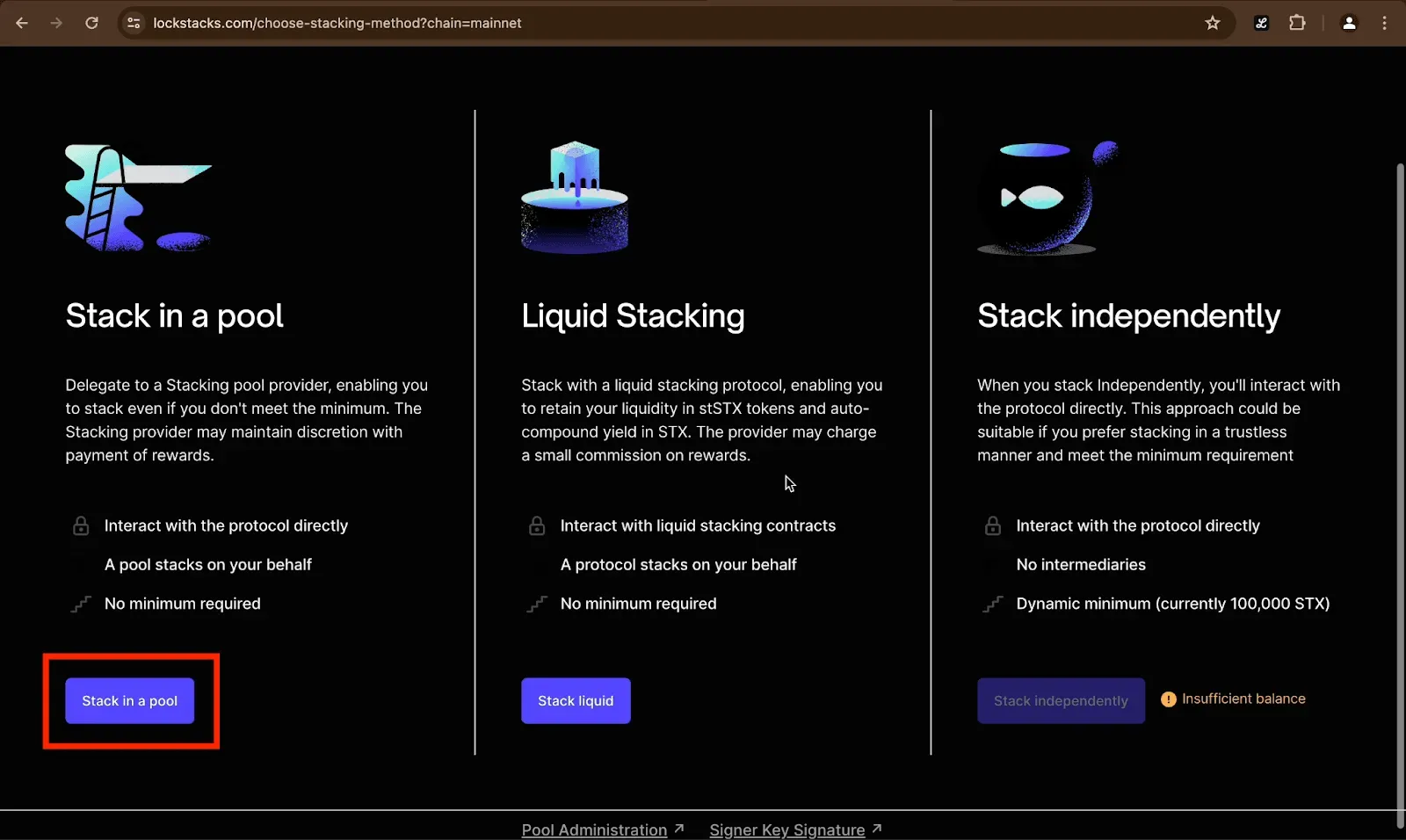Click external arrow next to Pool Administration
1406x840 pixels.
[x=678, y=829]
